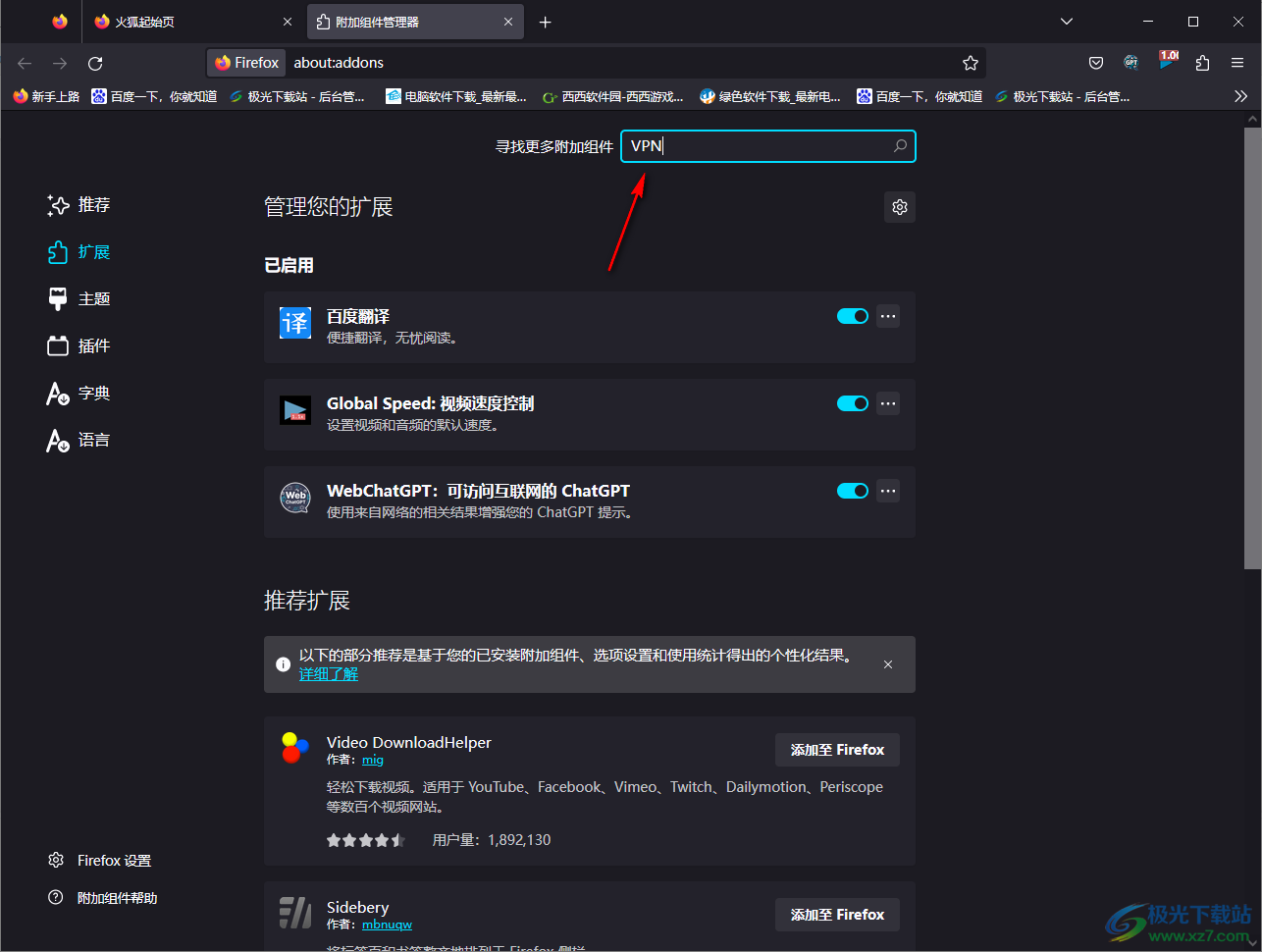Open the Global Speed toolbar extension icon

coord(1167,61)
